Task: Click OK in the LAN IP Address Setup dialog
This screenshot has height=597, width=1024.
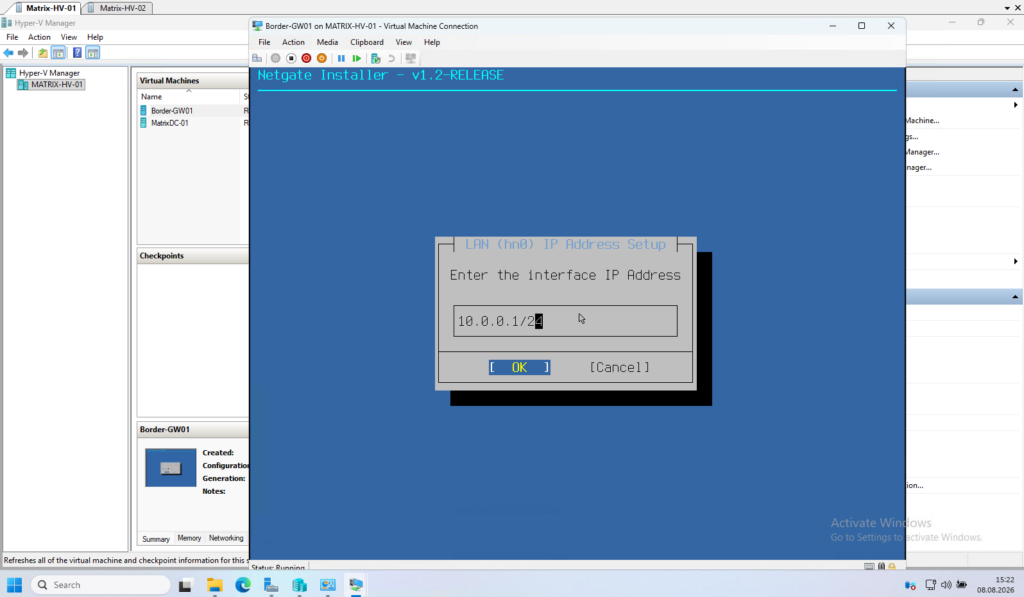Action: coord(519,368)
